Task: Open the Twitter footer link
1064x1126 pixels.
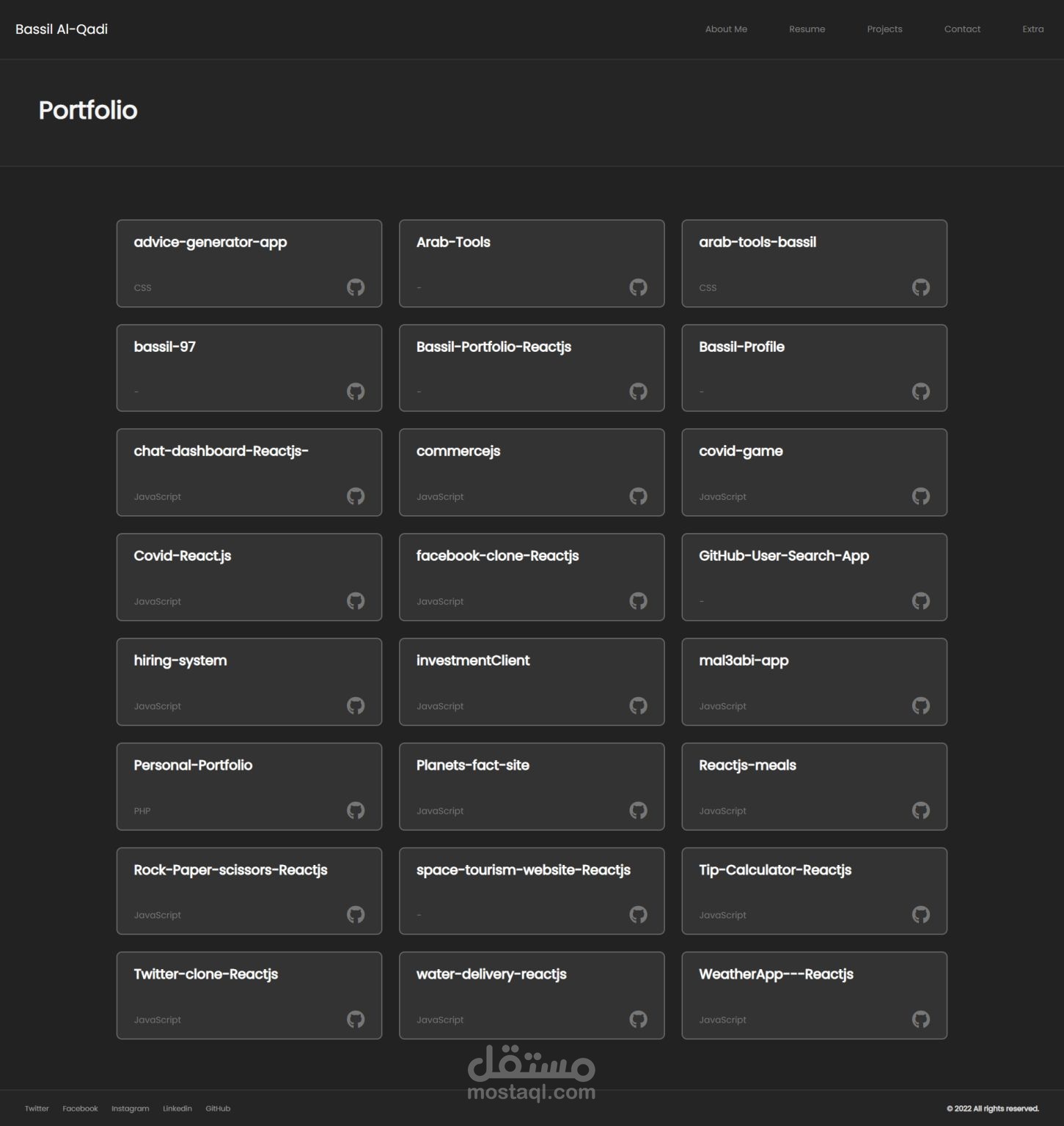Action: (37, 1108)
